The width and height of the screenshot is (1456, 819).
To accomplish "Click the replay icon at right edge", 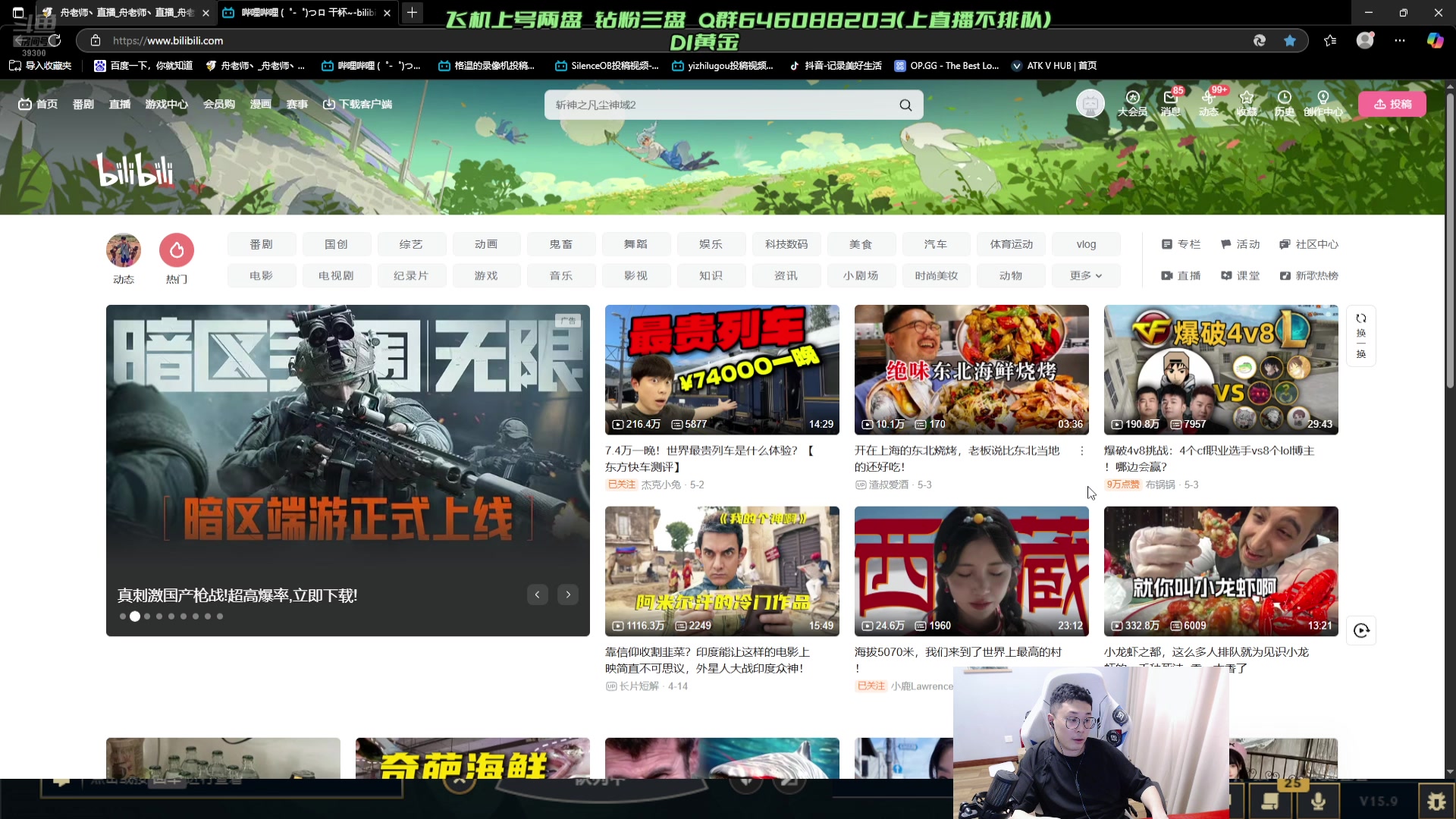I will coord(1361,630).
